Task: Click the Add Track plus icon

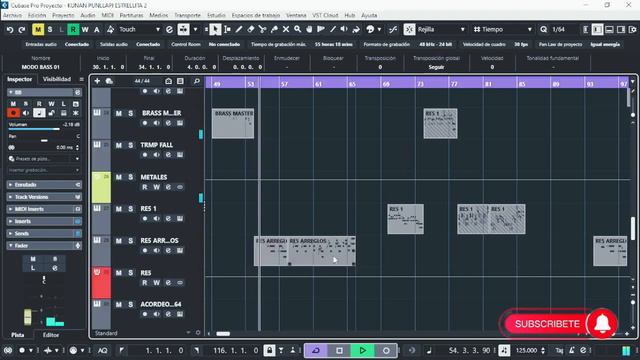Action: [x=97, y=81]
